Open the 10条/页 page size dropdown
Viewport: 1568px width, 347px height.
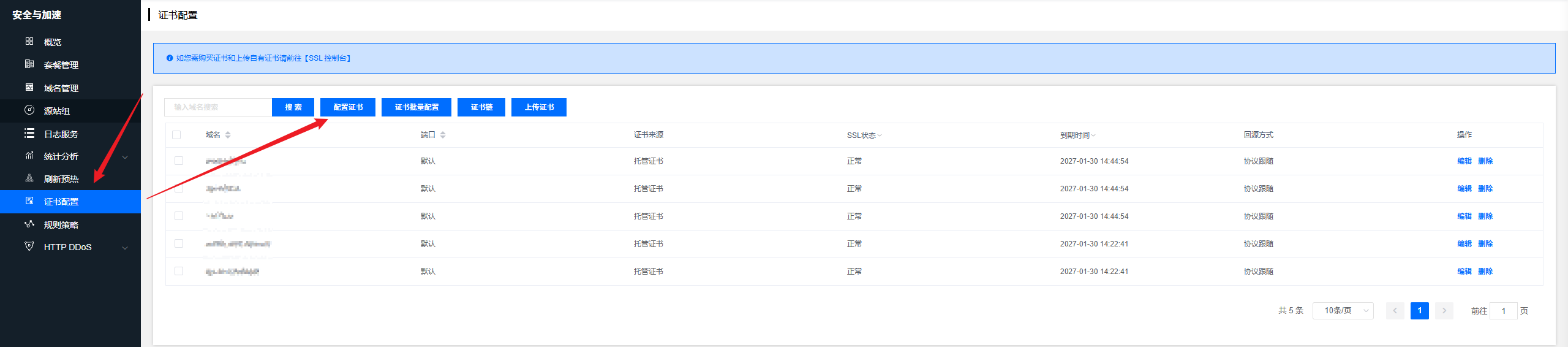point(1343,311)
